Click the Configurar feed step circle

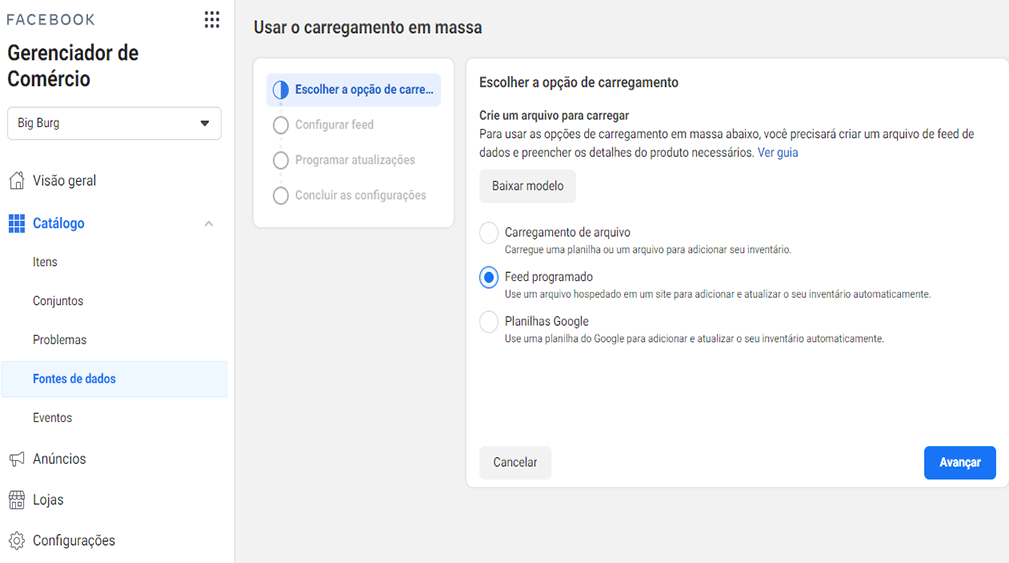[x=281, y=125]
